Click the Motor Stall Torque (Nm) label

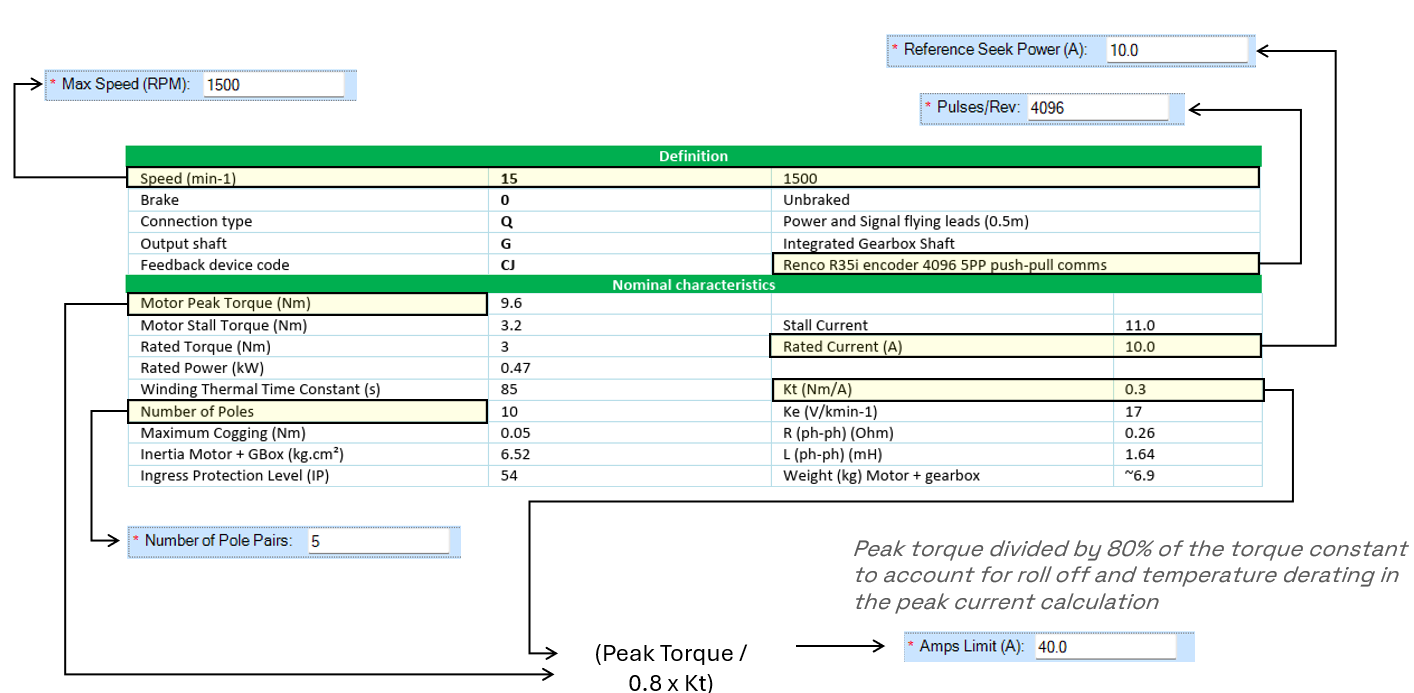[223, 325]
